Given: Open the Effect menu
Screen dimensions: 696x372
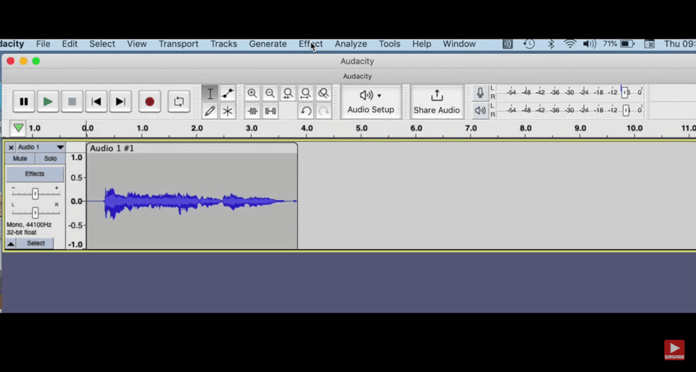Looking at the screenshot, I should [x=311, y=44].
